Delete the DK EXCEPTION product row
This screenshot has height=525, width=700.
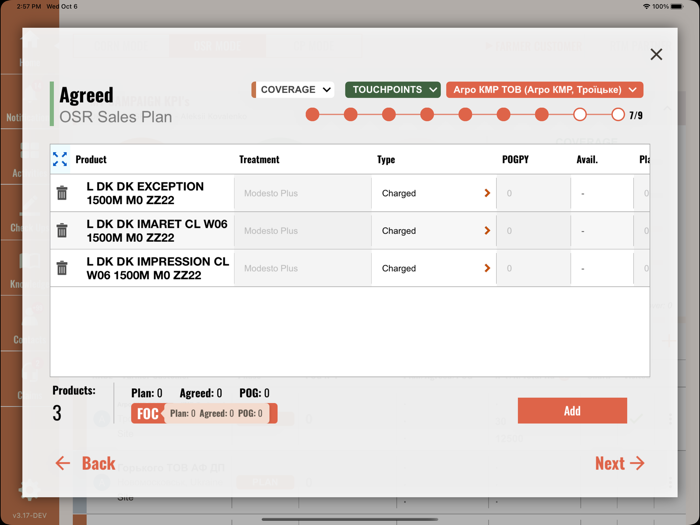pyautogui.click(x=62, y=193)
